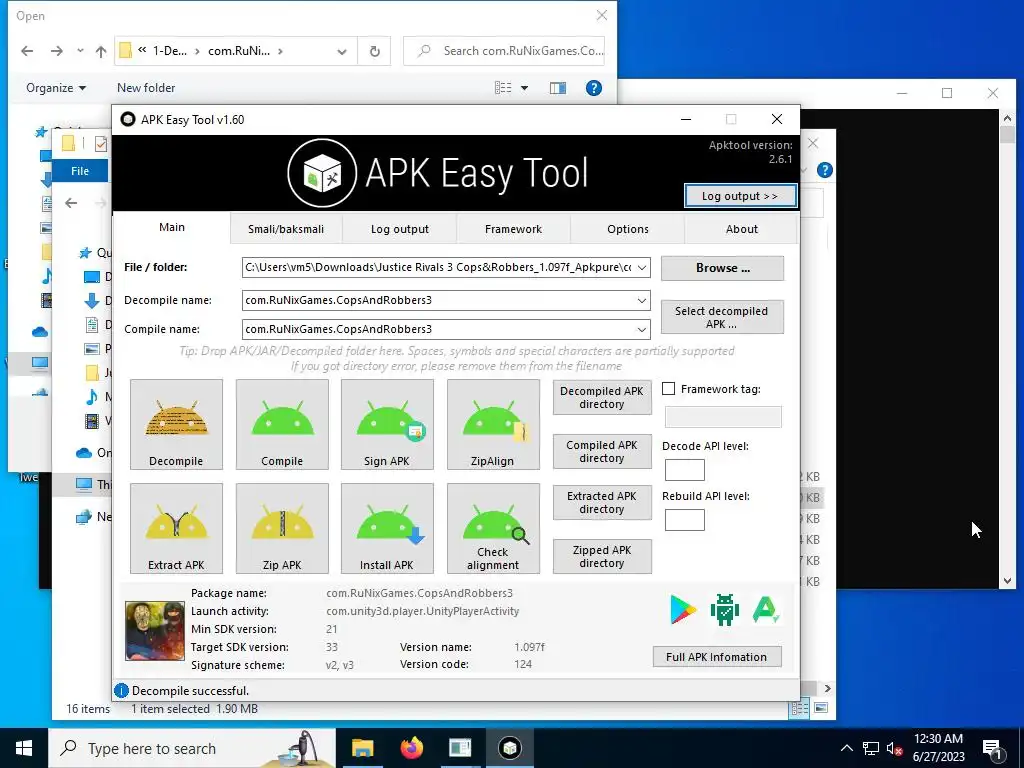The width and height of the screenshot is (1024, 768).
Task: Click the Framework tag text field
Action: tap(723, 417)
